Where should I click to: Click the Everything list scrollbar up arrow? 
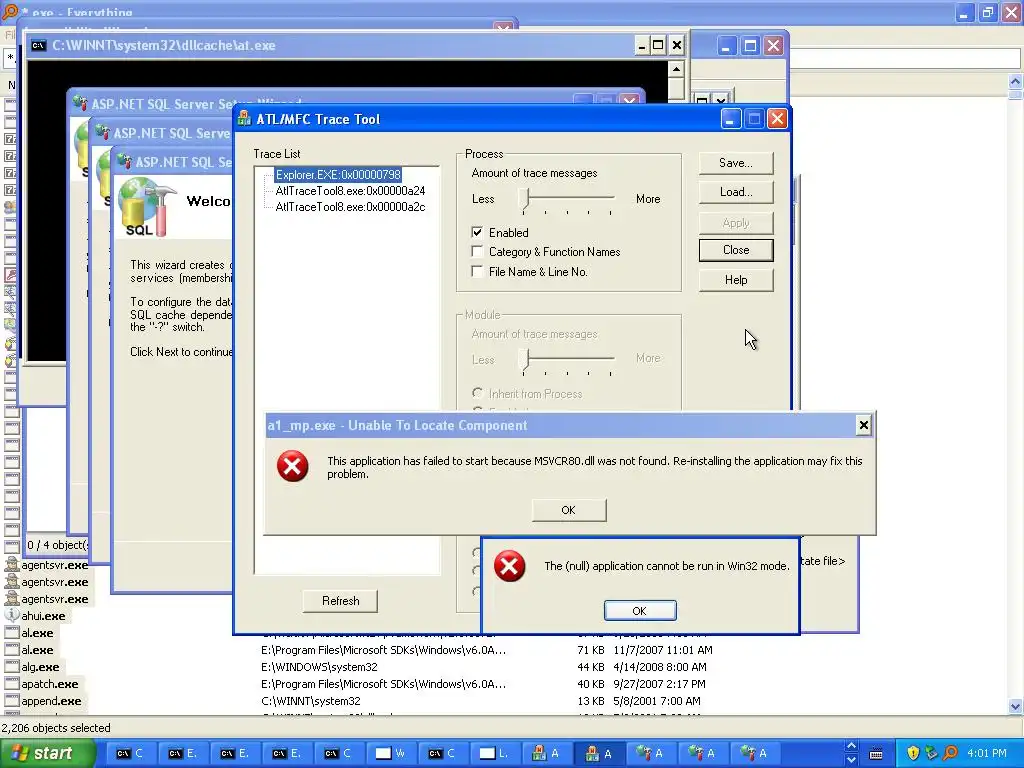pos(1015,82)
